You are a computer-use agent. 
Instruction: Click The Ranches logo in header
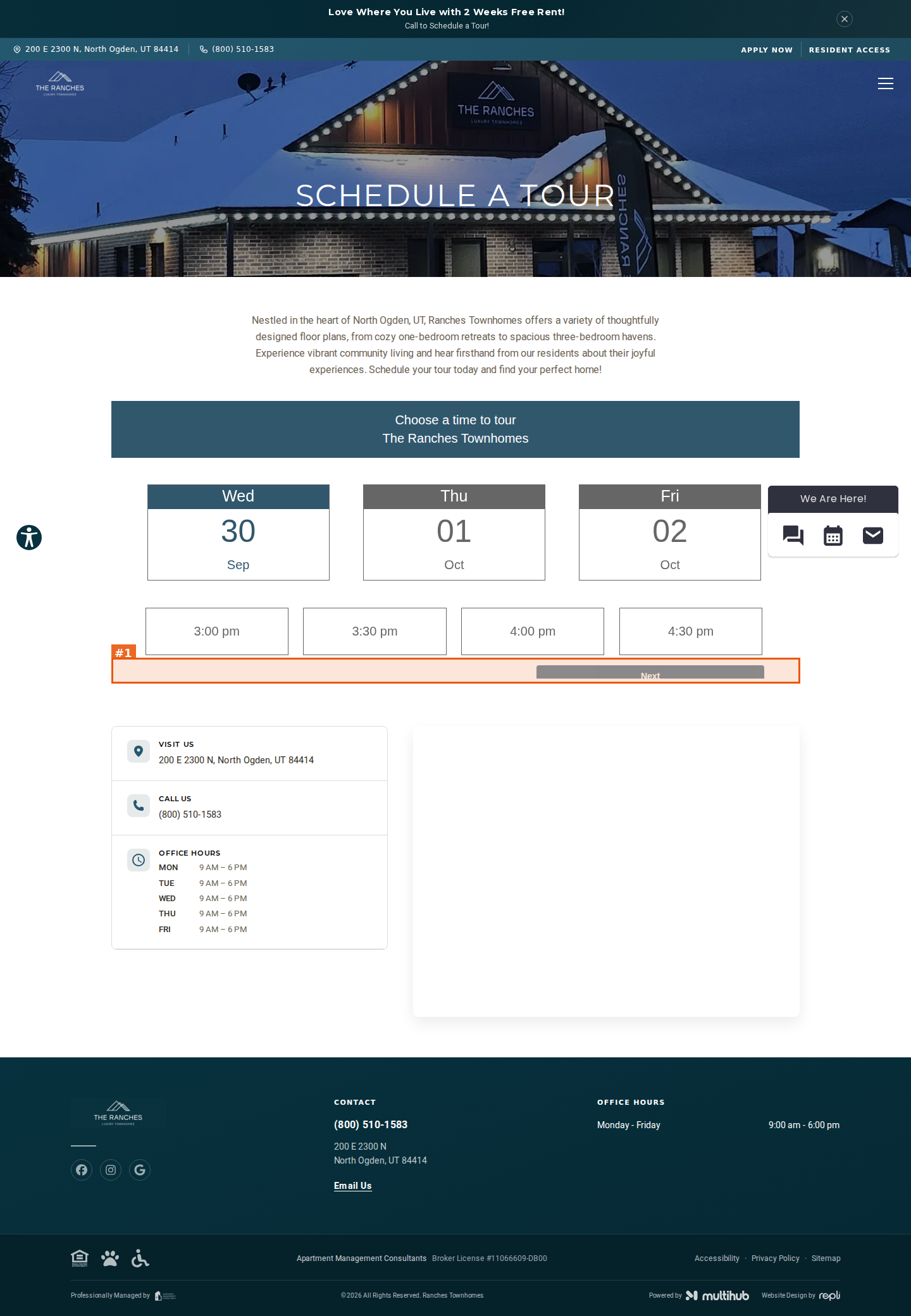[x=59, y=83]
